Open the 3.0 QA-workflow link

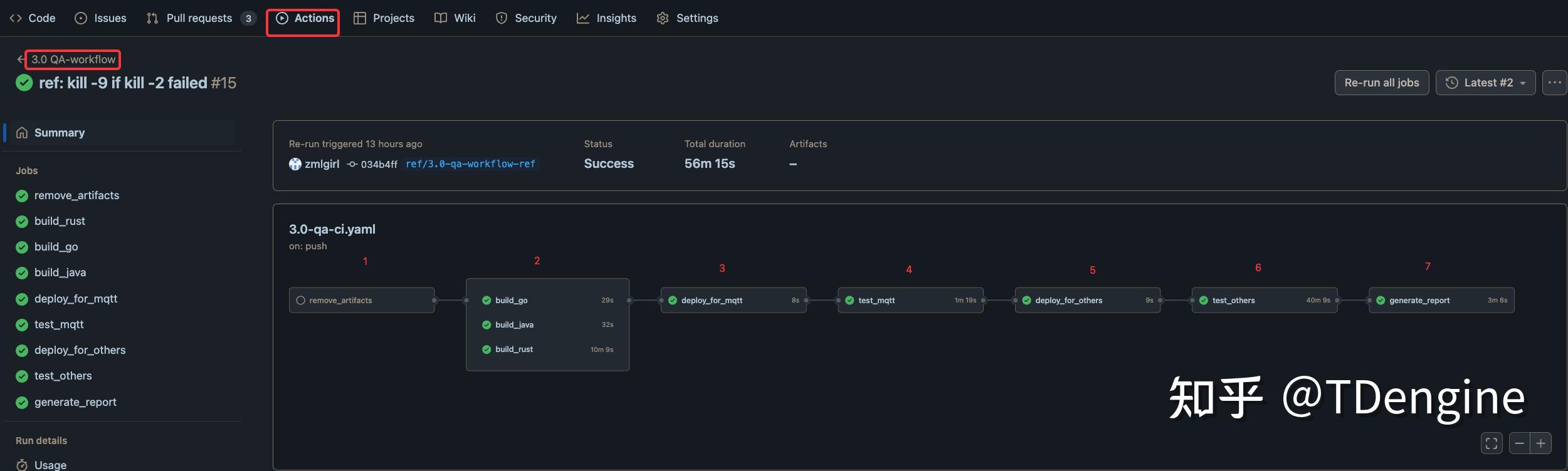(73, 60)
